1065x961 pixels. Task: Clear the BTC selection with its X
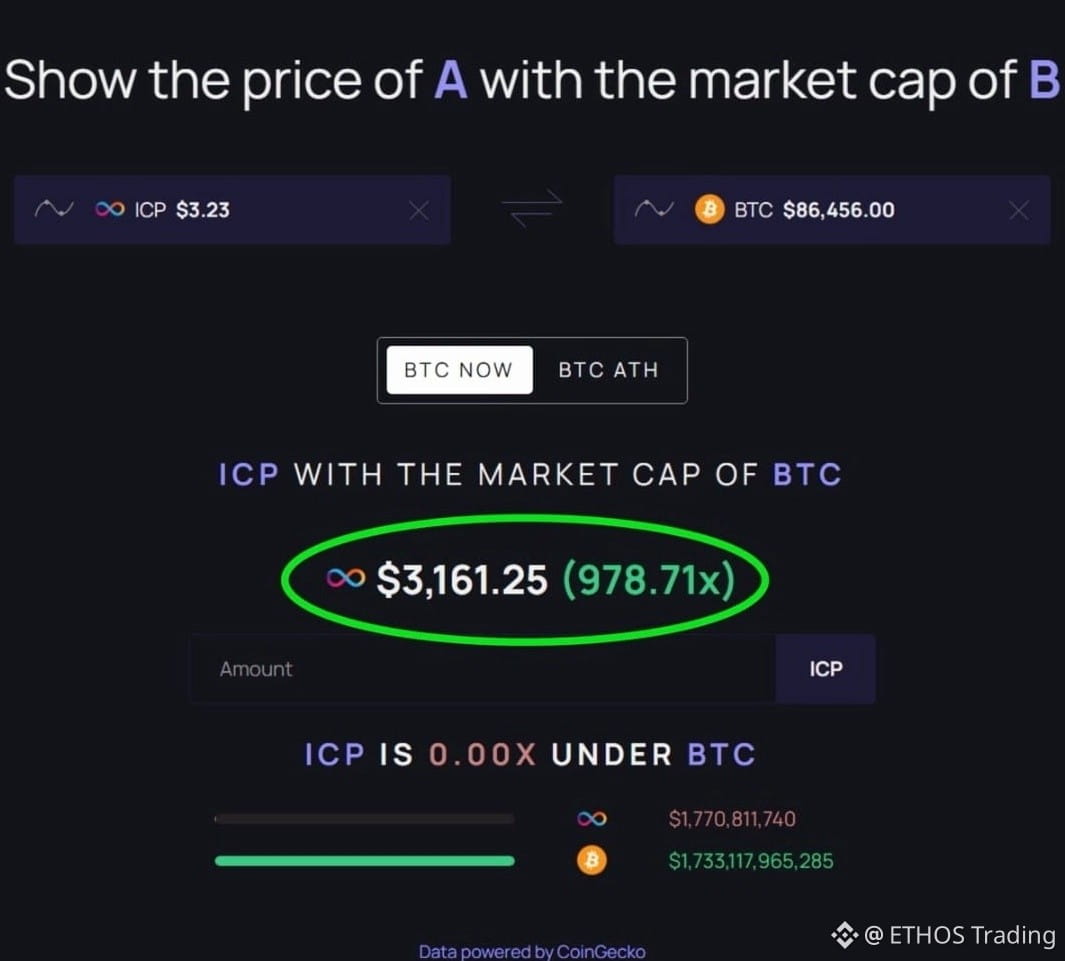click(x=1018, y=209)
